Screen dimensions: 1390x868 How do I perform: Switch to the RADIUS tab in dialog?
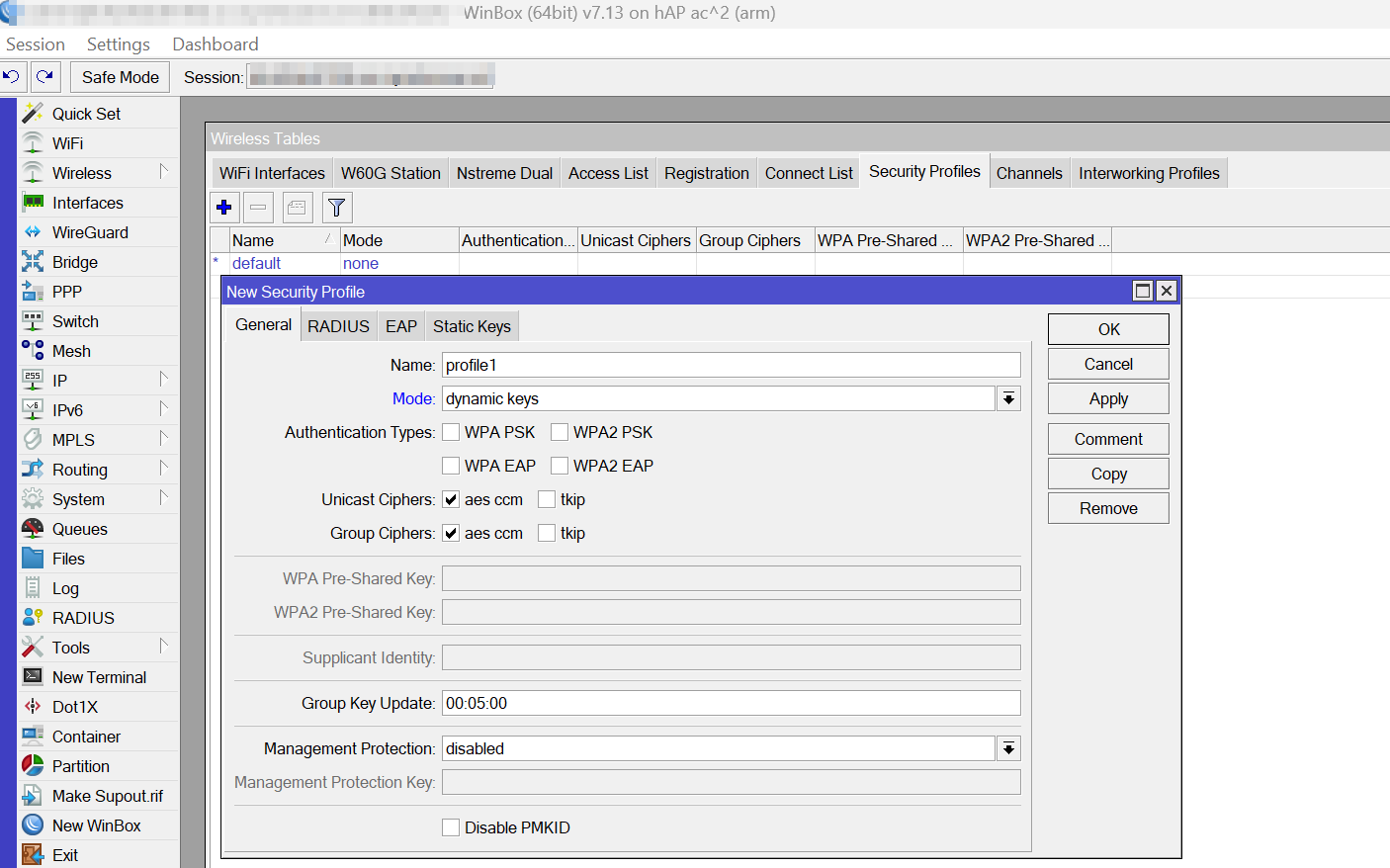click(338, 326)
